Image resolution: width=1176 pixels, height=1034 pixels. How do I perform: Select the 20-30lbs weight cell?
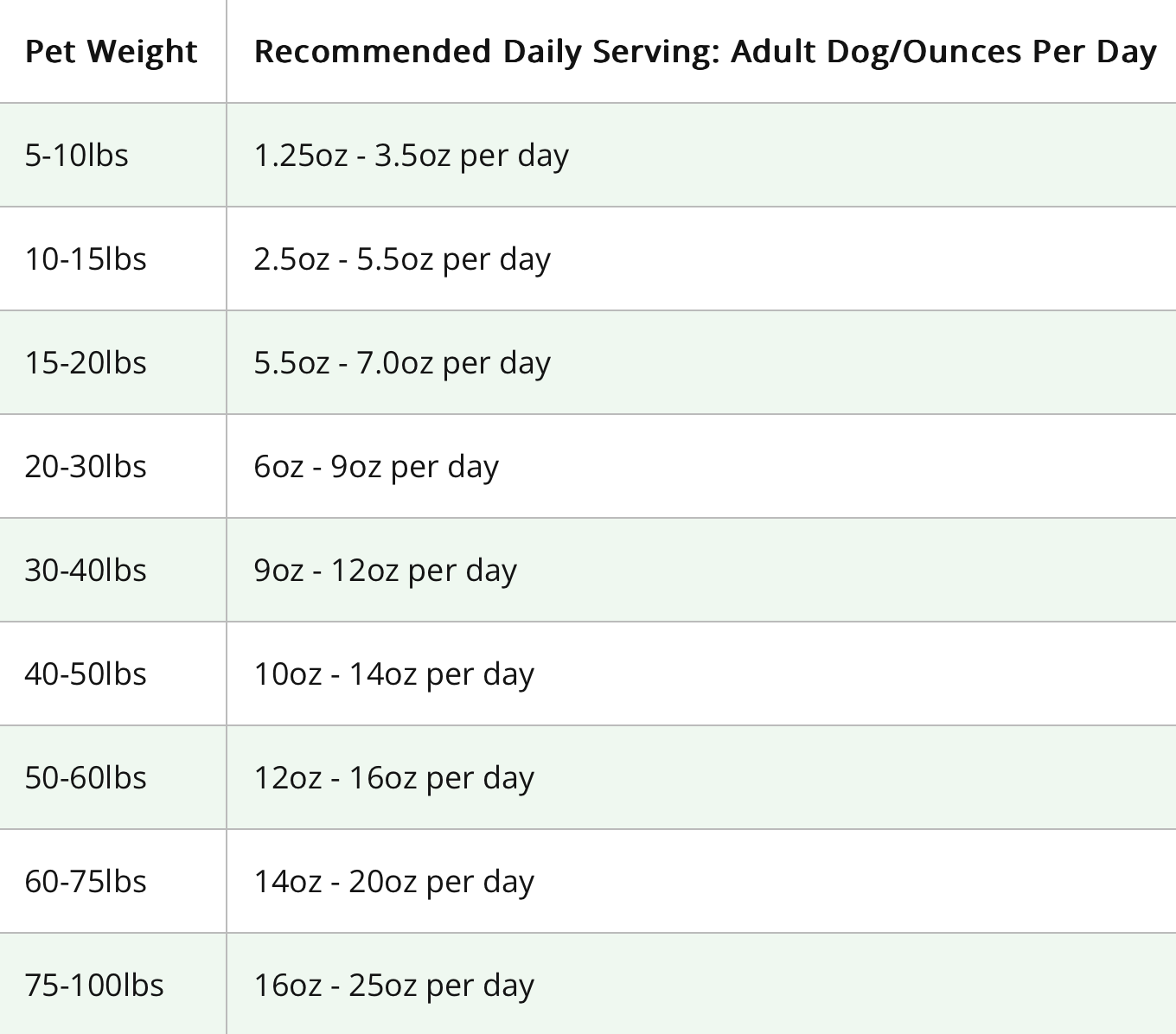click(x=86, y=467)
